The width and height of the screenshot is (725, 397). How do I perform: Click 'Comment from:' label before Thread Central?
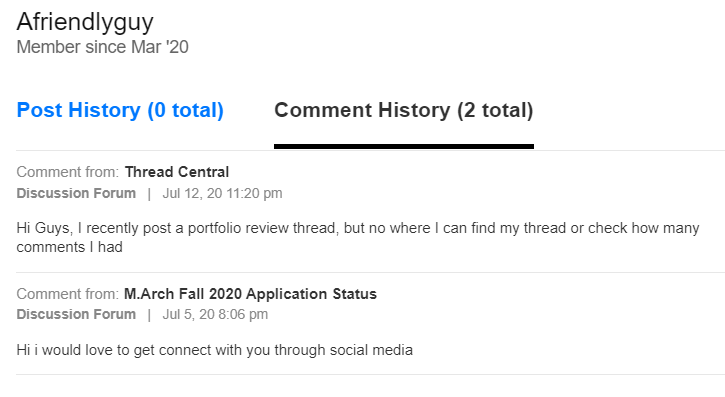click(x=68, y=172)
